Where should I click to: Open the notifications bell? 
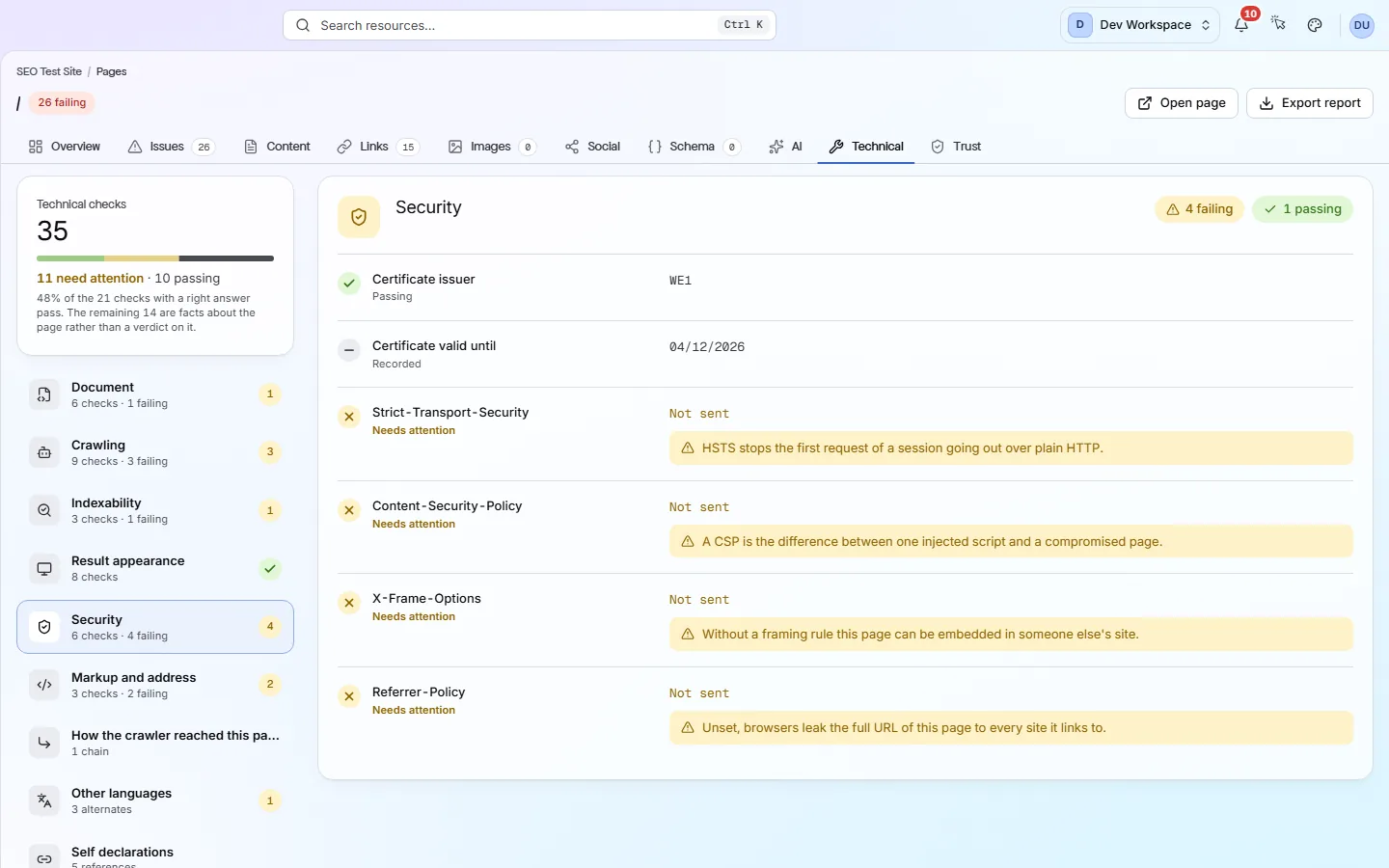tap(1241, 25)
